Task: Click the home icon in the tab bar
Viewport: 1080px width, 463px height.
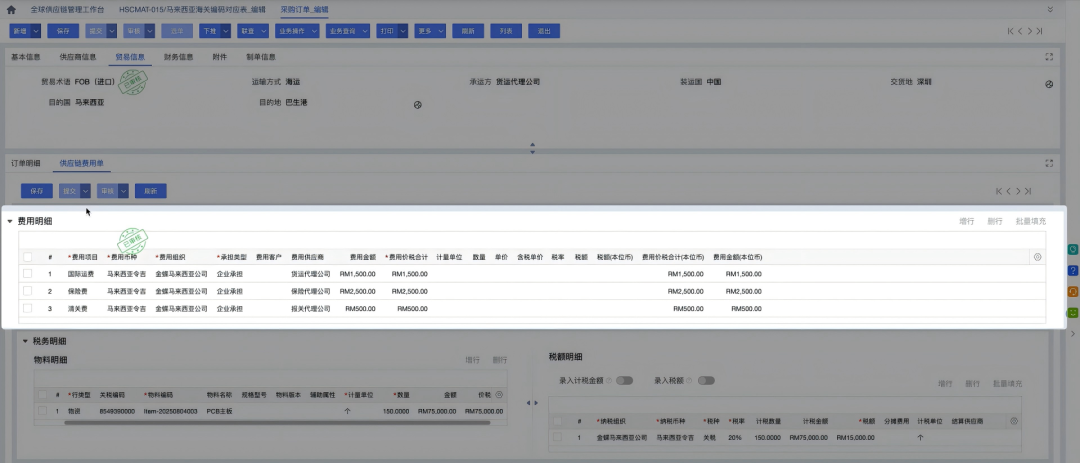Action: click(11, 8)
